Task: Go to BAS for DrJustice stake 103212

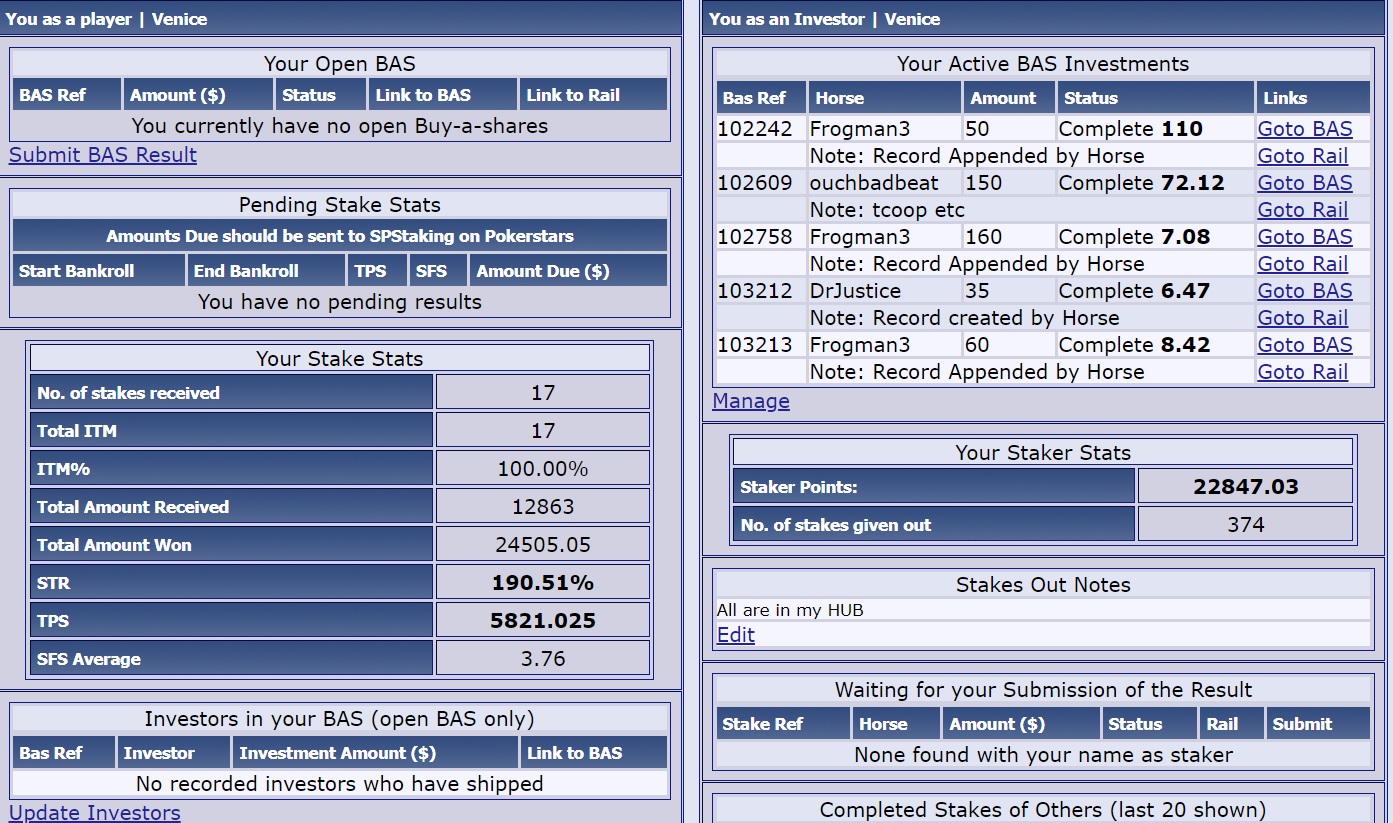Action: tap(1304, 291)
